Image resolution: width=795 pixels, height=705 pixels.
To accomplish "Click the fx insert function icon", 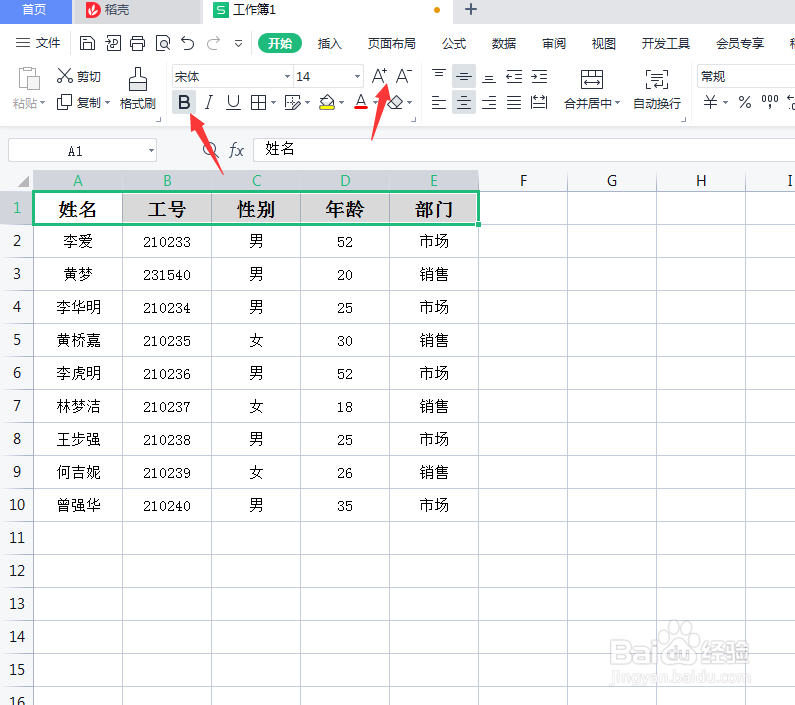I will [236, 150].
